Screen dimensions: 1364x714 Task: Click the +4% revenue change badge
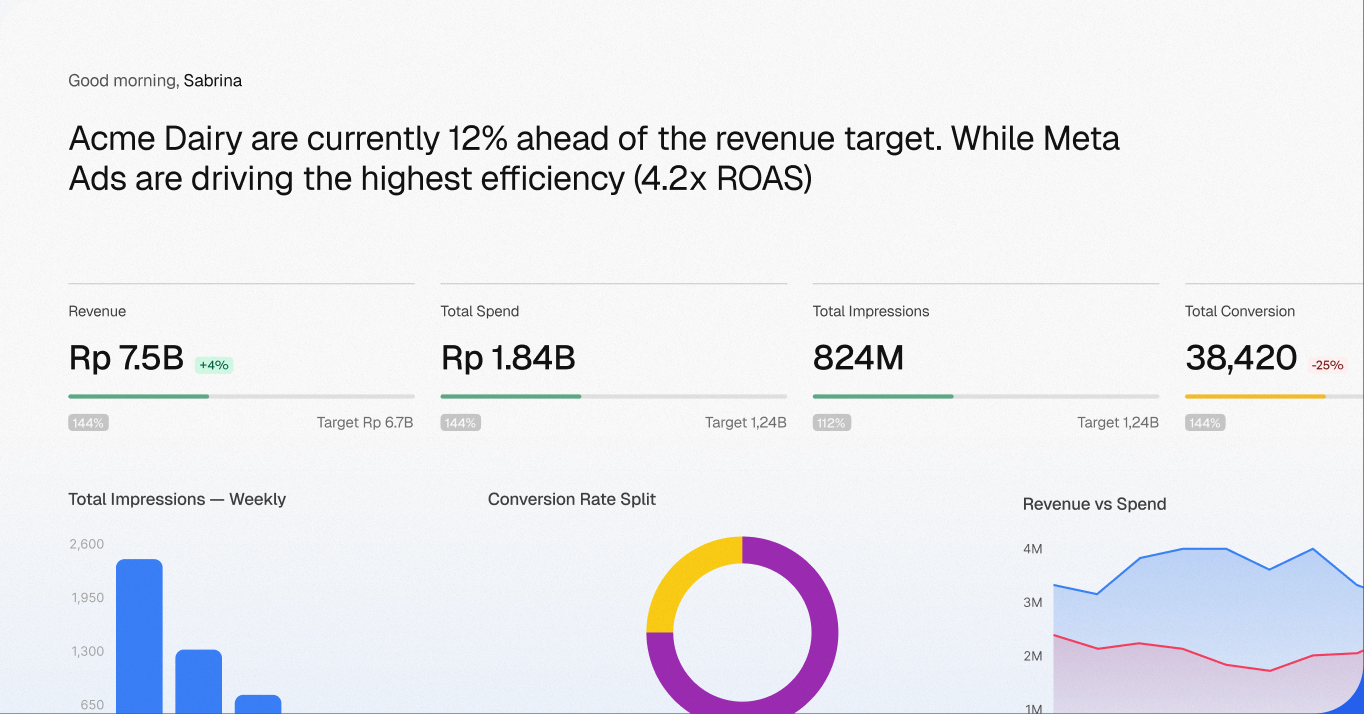pos(214,365)
